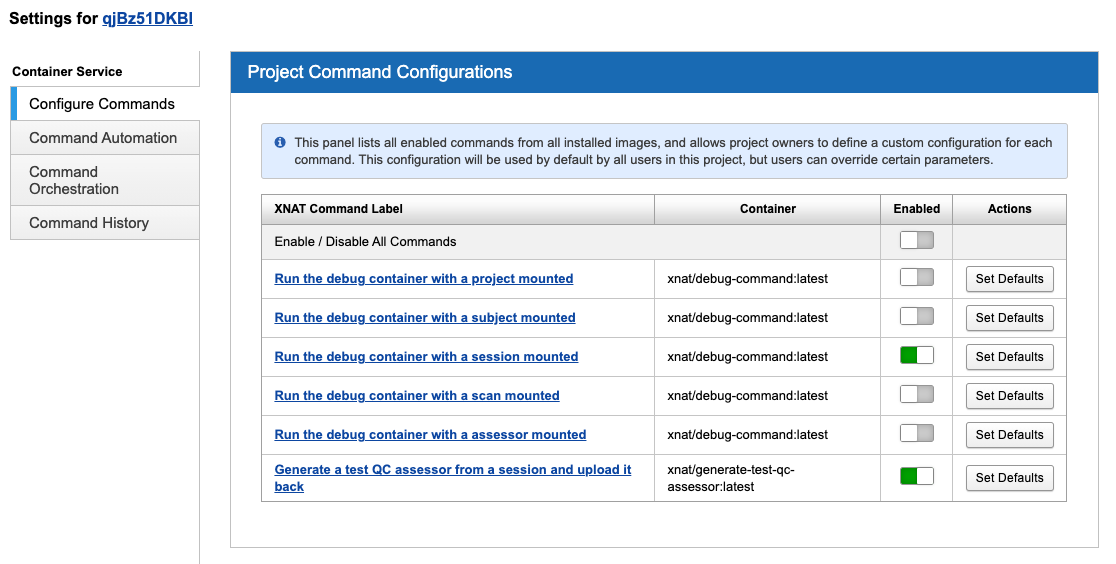Image resolution: width=1116 pixels, height=564 pixels.
Task: Go to the Command Orchestration tab
Action: coord(74,180)
